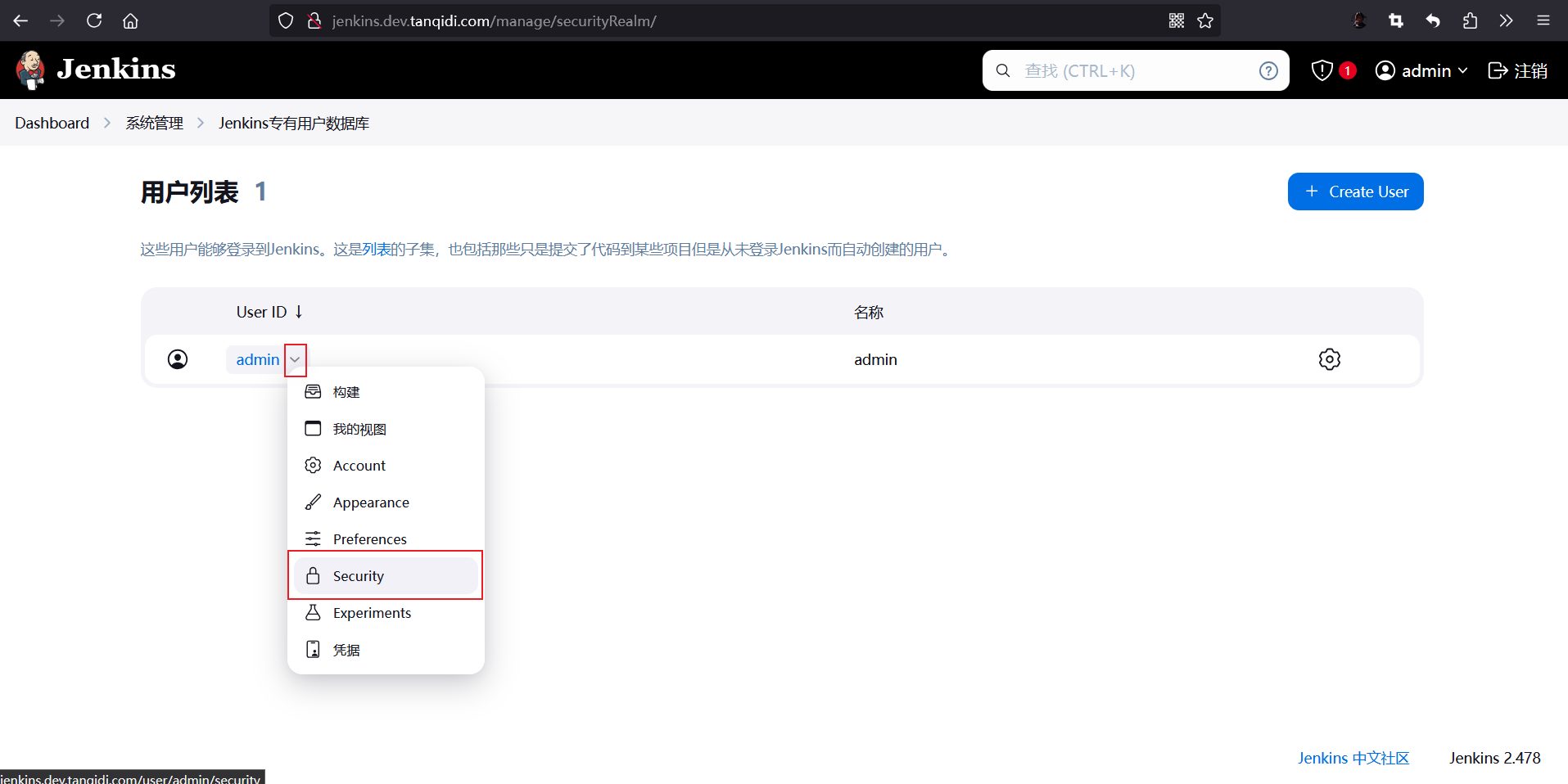Choose Account in the context menu

(386, 466)
